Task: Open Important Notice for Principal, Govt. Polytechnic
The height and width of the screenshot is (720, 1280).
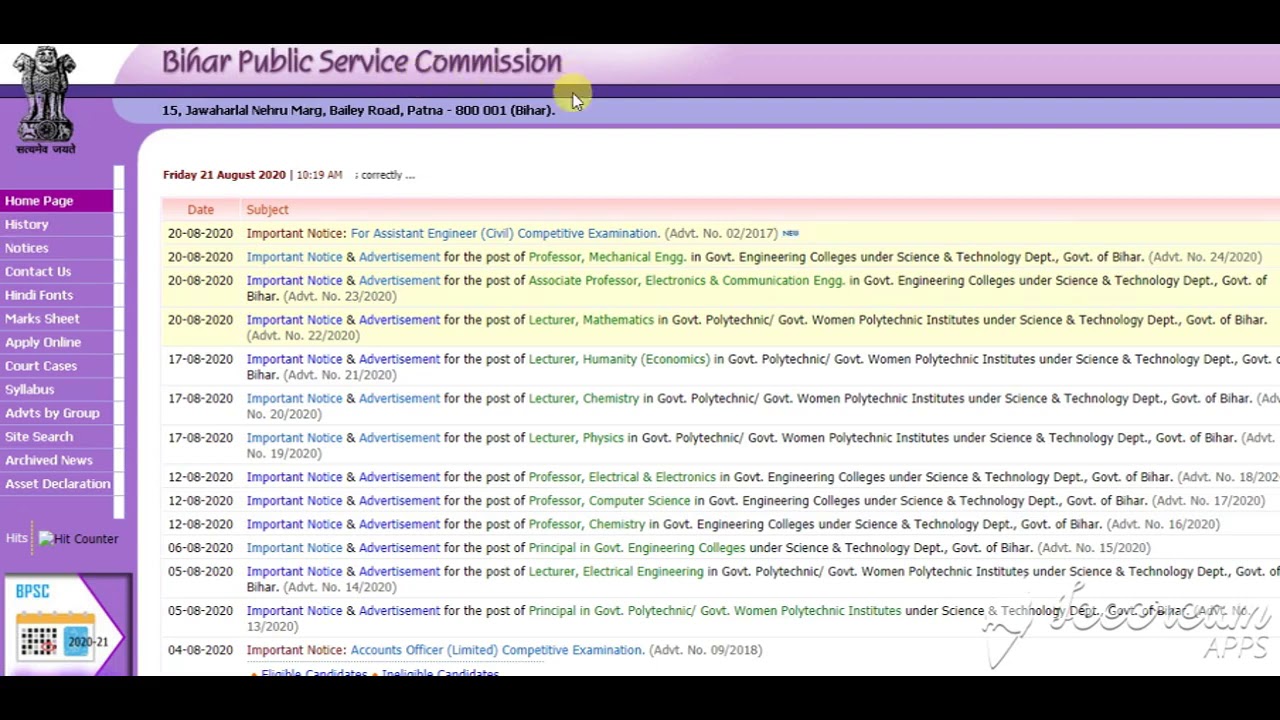Action: (294, 611)
